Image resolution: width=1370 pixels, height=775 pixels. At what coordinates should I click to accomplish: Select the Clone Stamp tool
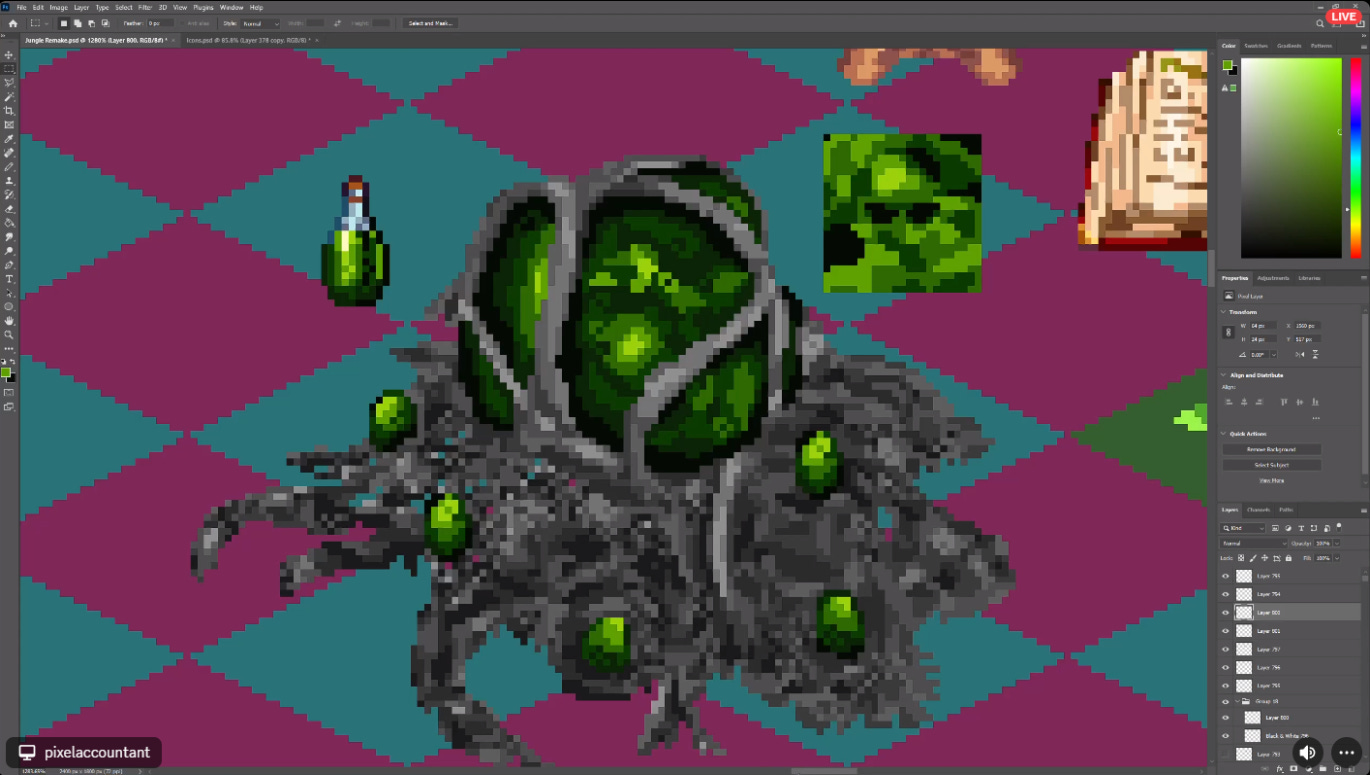(x=9, y=181)
